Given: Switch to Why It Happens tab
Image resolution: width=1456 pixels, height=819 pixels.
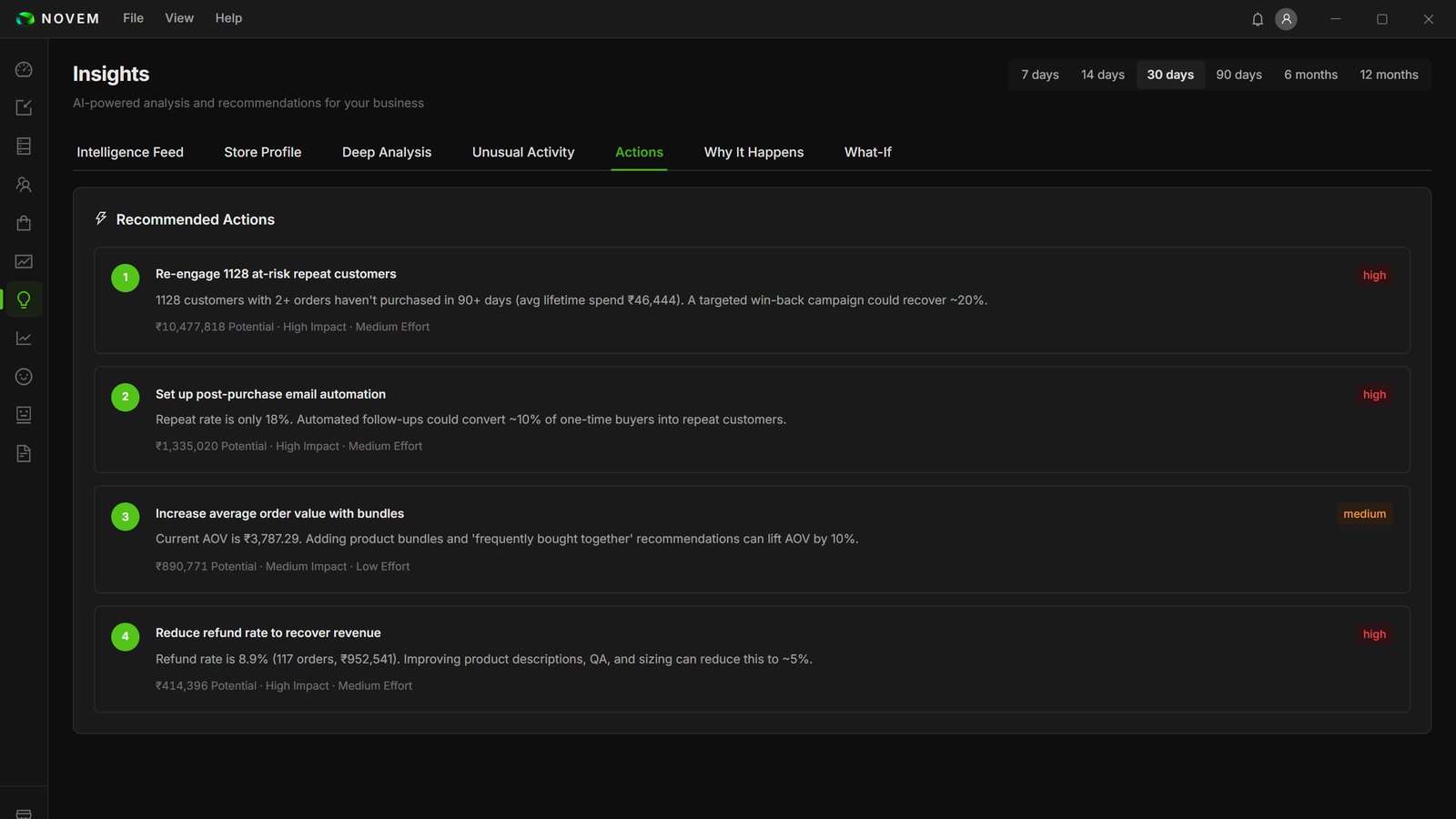Looking at the screenshot, I should click(753, 152).
